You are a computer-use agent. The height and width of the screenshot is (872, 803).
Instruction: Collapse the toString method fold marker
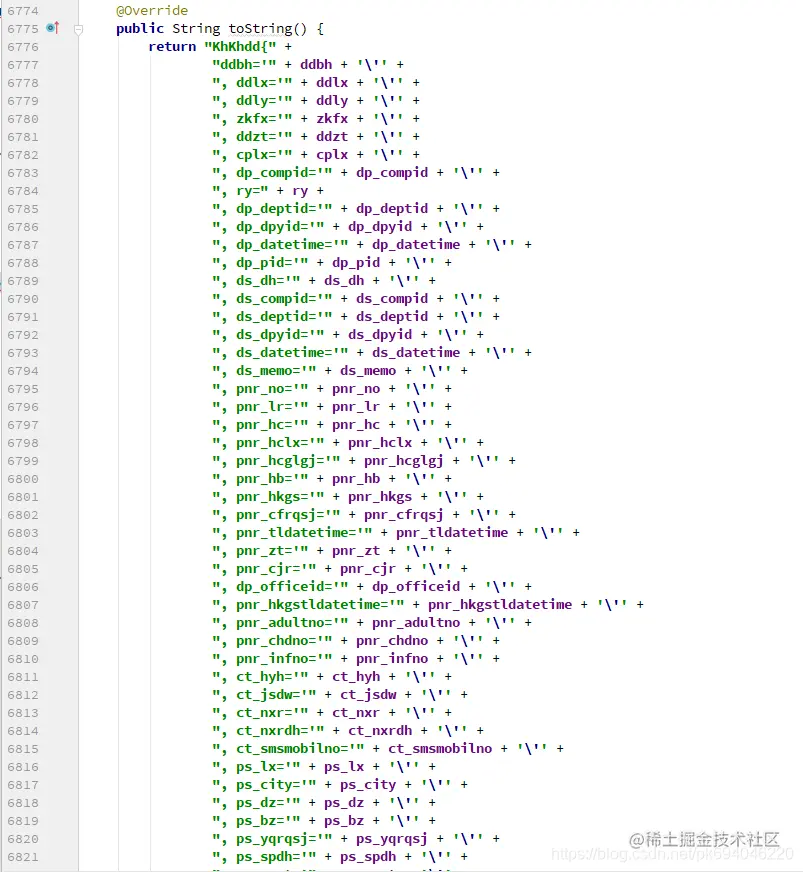tap(78, 29)
